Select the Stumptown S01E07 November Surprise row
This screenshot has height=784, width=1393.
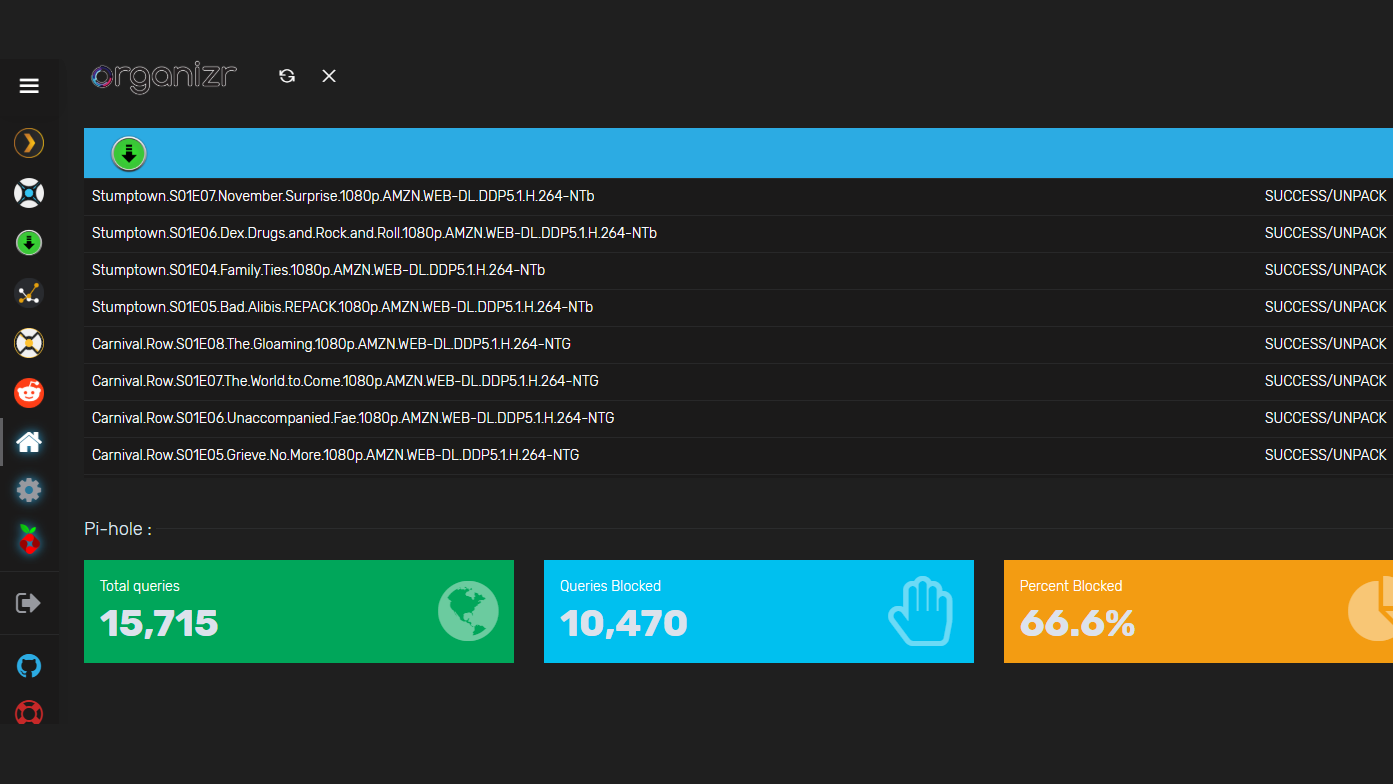pos(738,196)
